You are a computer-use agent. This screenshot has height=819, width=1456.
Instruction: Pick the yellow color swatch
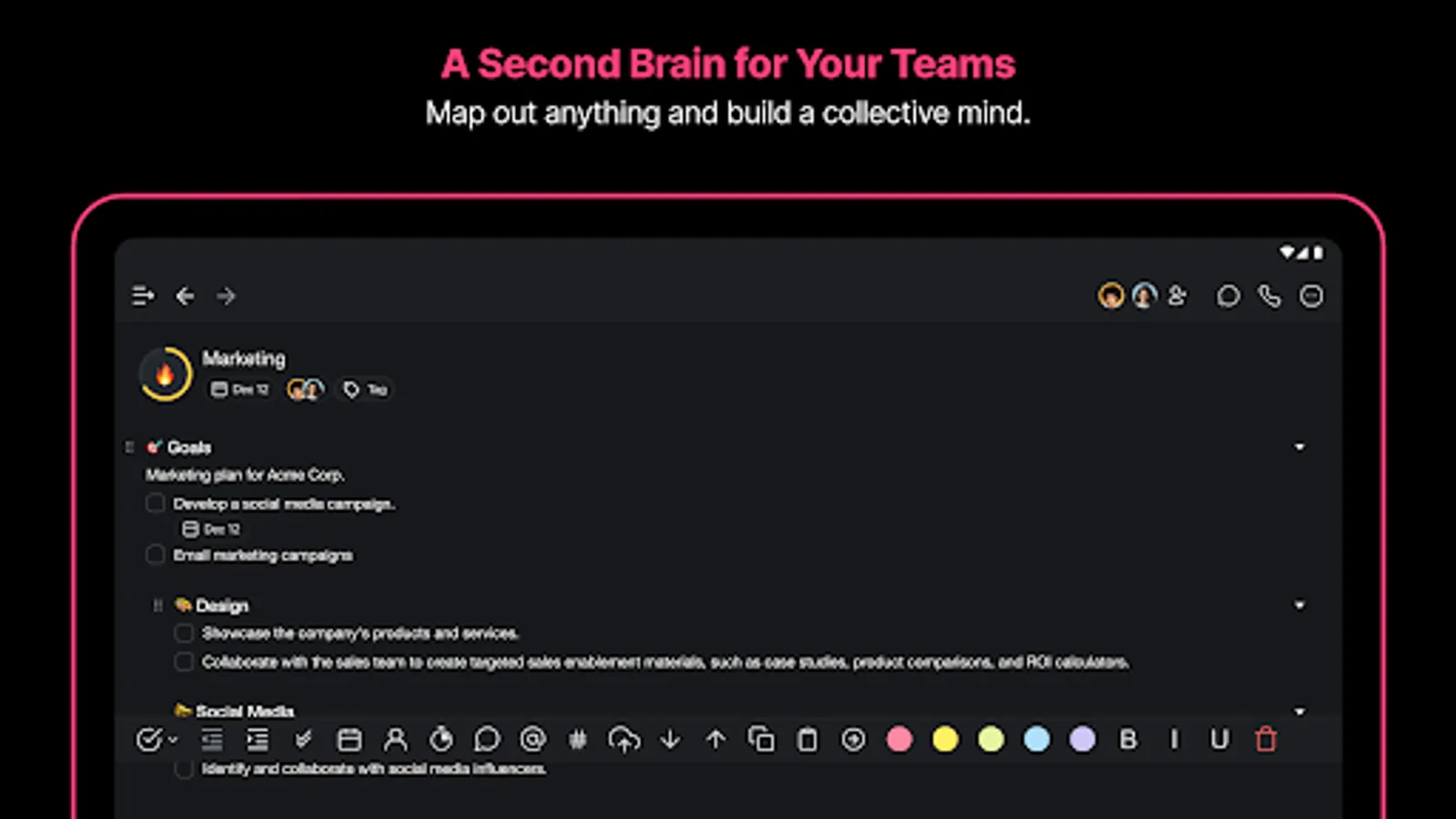tap(945, 740)
